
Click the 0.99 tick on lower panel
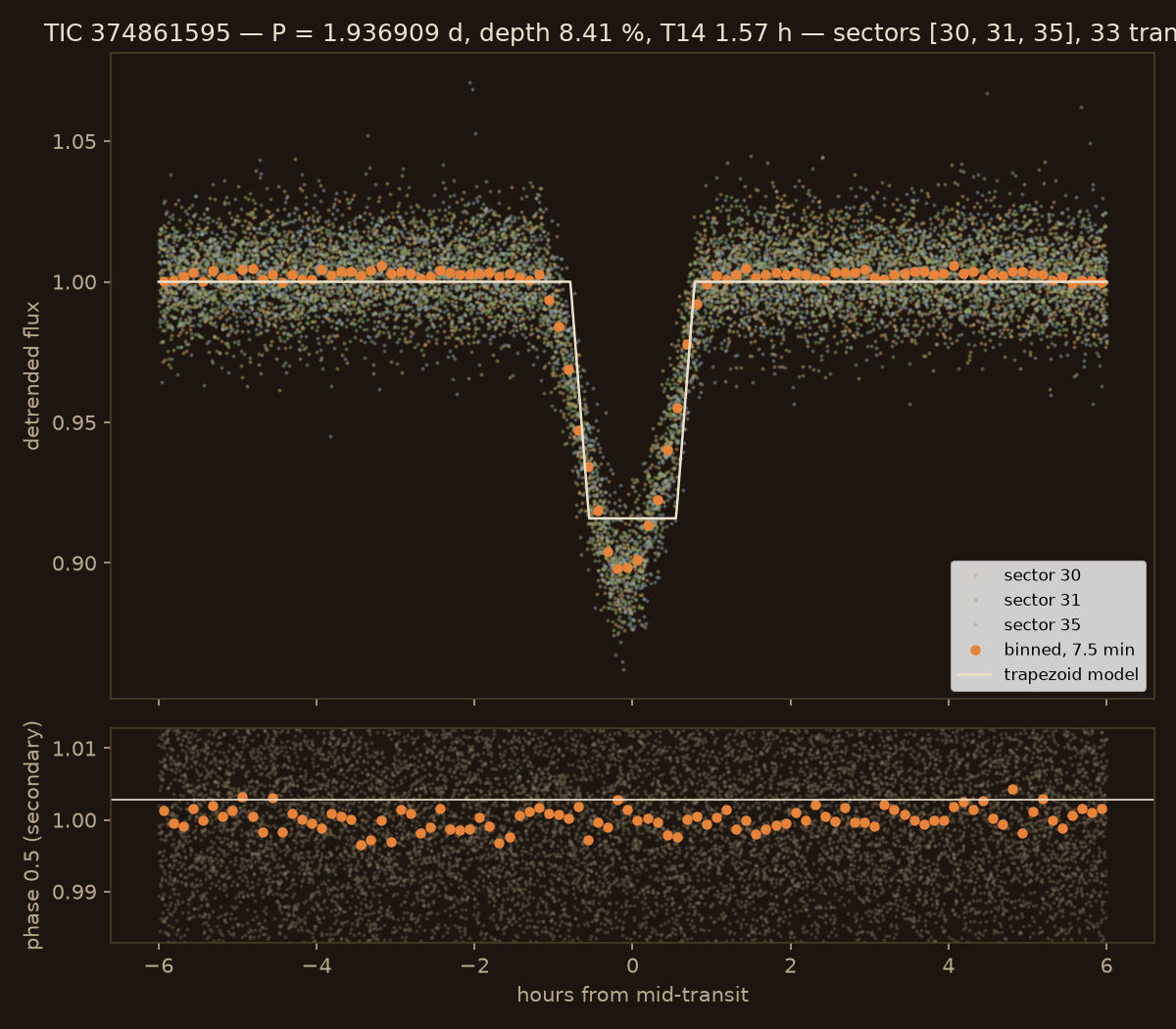pyautogui.click(x=76, y=893)
